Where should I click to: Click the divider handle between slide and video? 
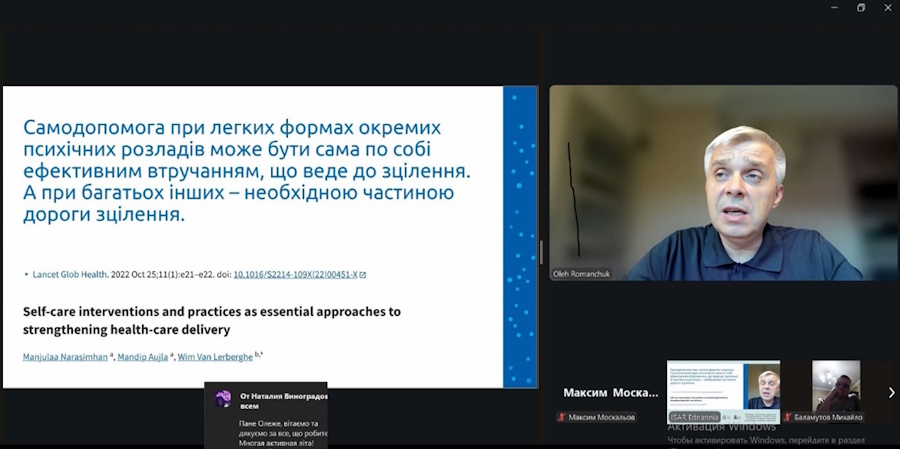[542, 250]
